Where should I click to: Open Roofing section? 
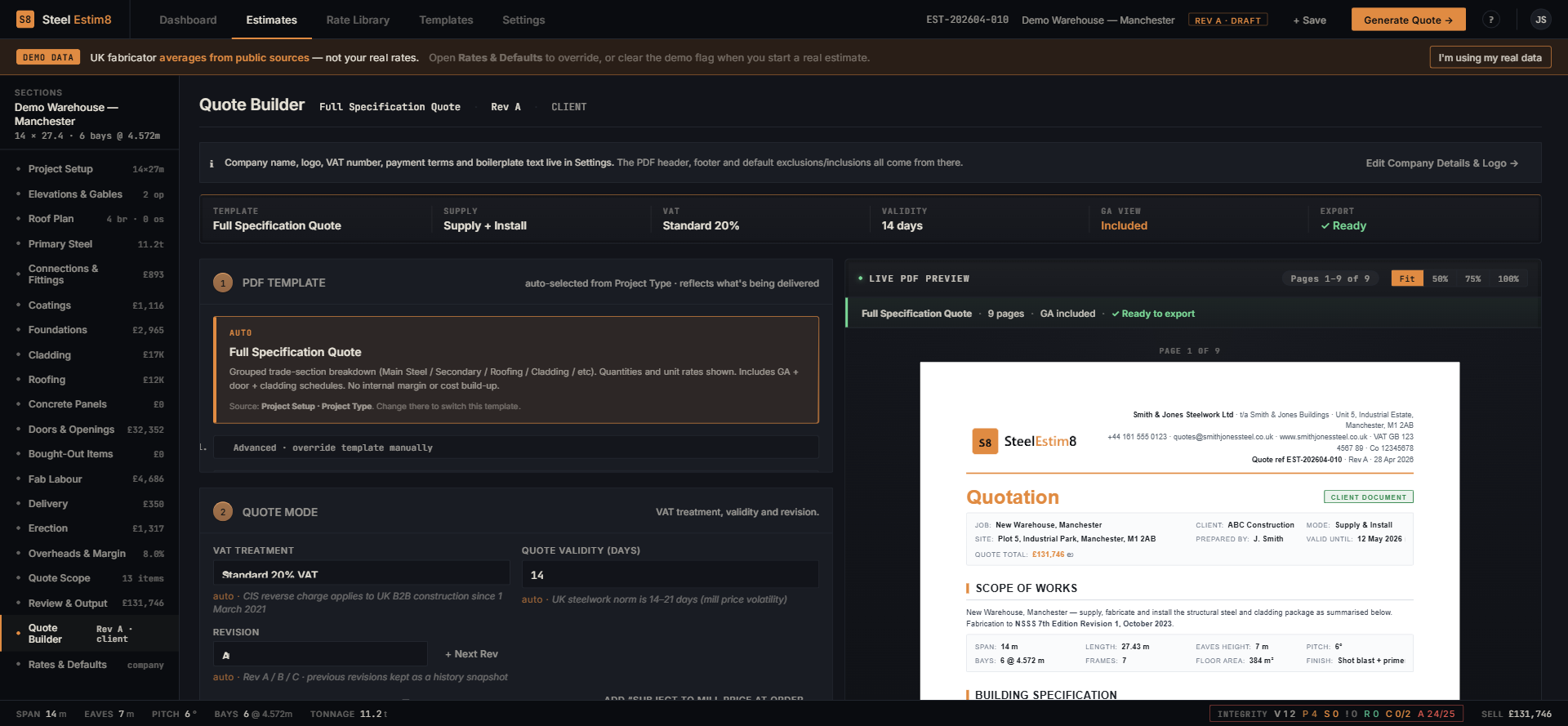pos(90,380)
